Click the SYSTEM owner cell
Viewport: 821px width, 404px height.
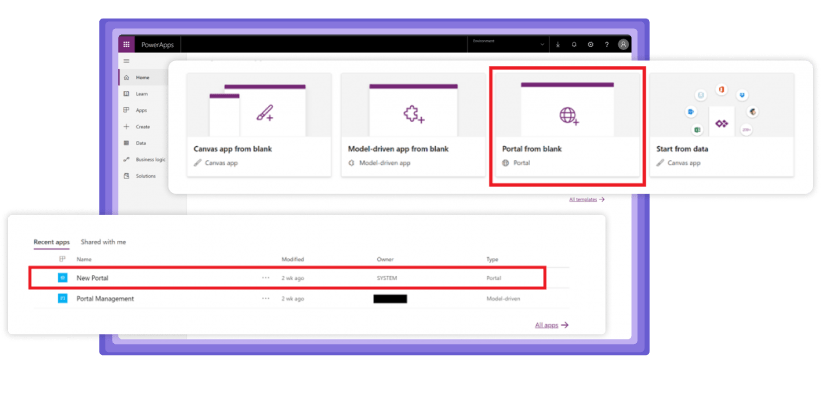click(x=387, y=278)
